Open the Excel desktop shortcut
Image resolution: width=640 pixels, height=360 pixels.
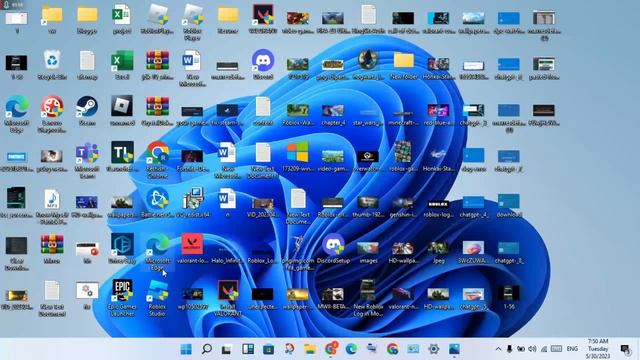pos(122,64)
